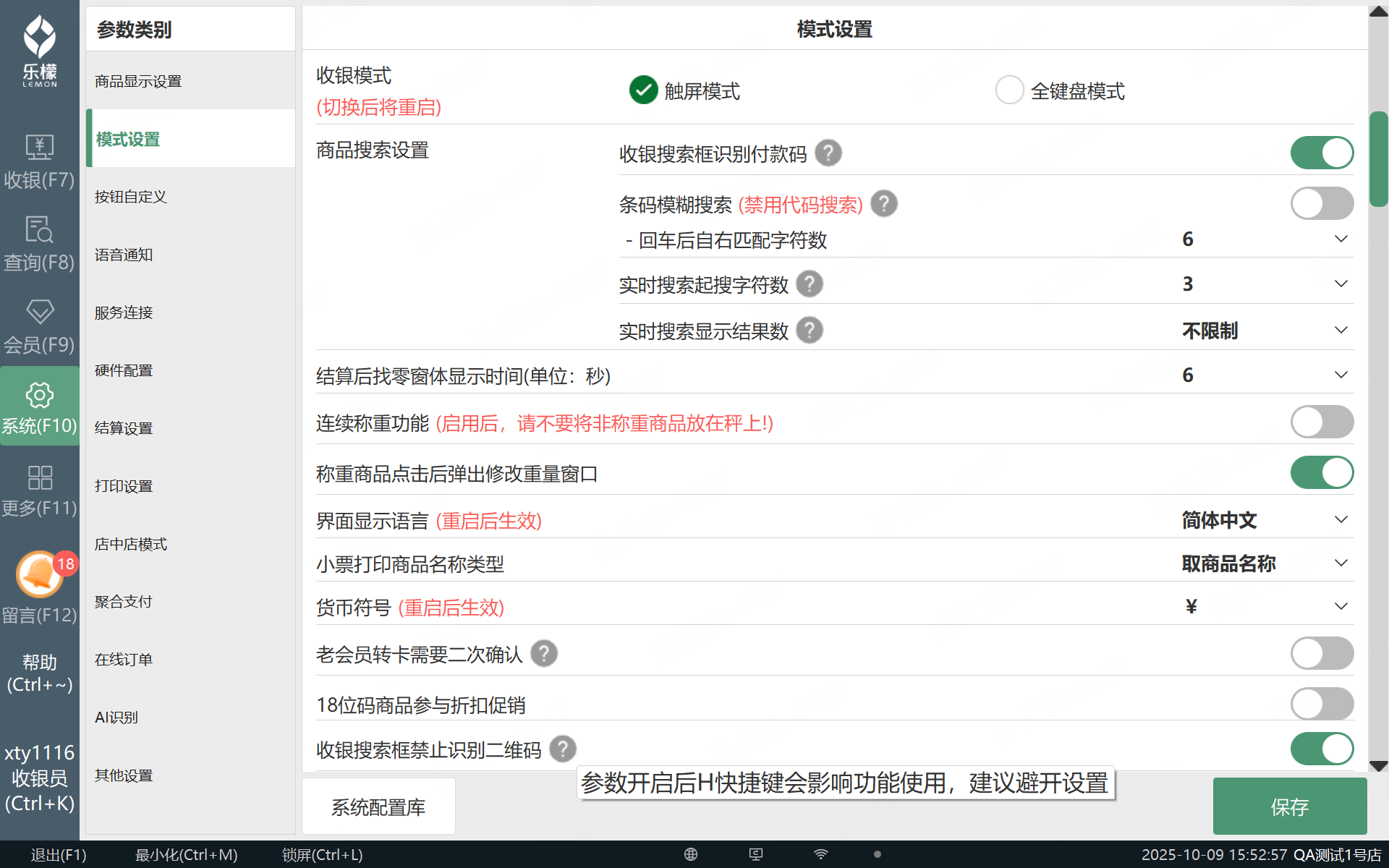Click the 保存 button
The width and height of the screenshot is (1389, 868).
(1289, 807)
